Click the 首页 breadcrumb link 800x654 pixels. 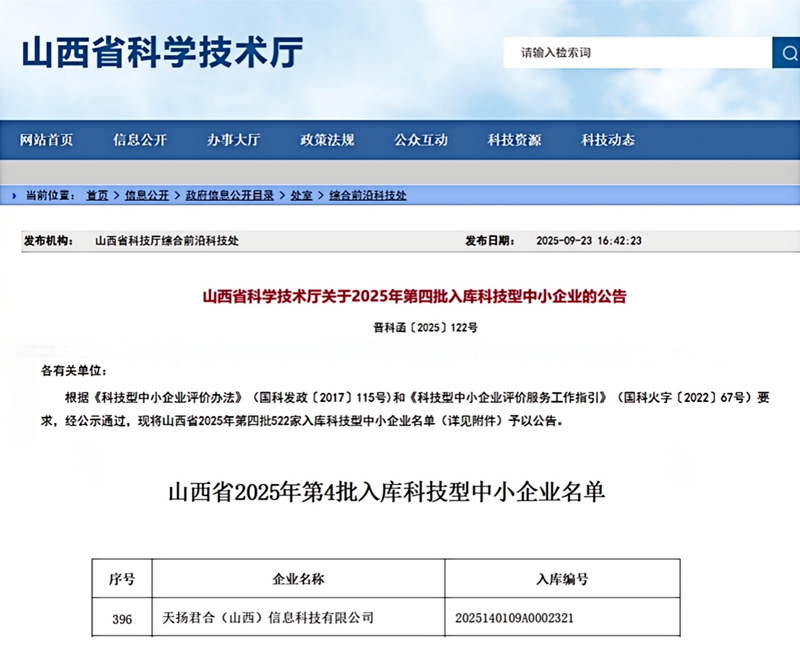(97, 196)
